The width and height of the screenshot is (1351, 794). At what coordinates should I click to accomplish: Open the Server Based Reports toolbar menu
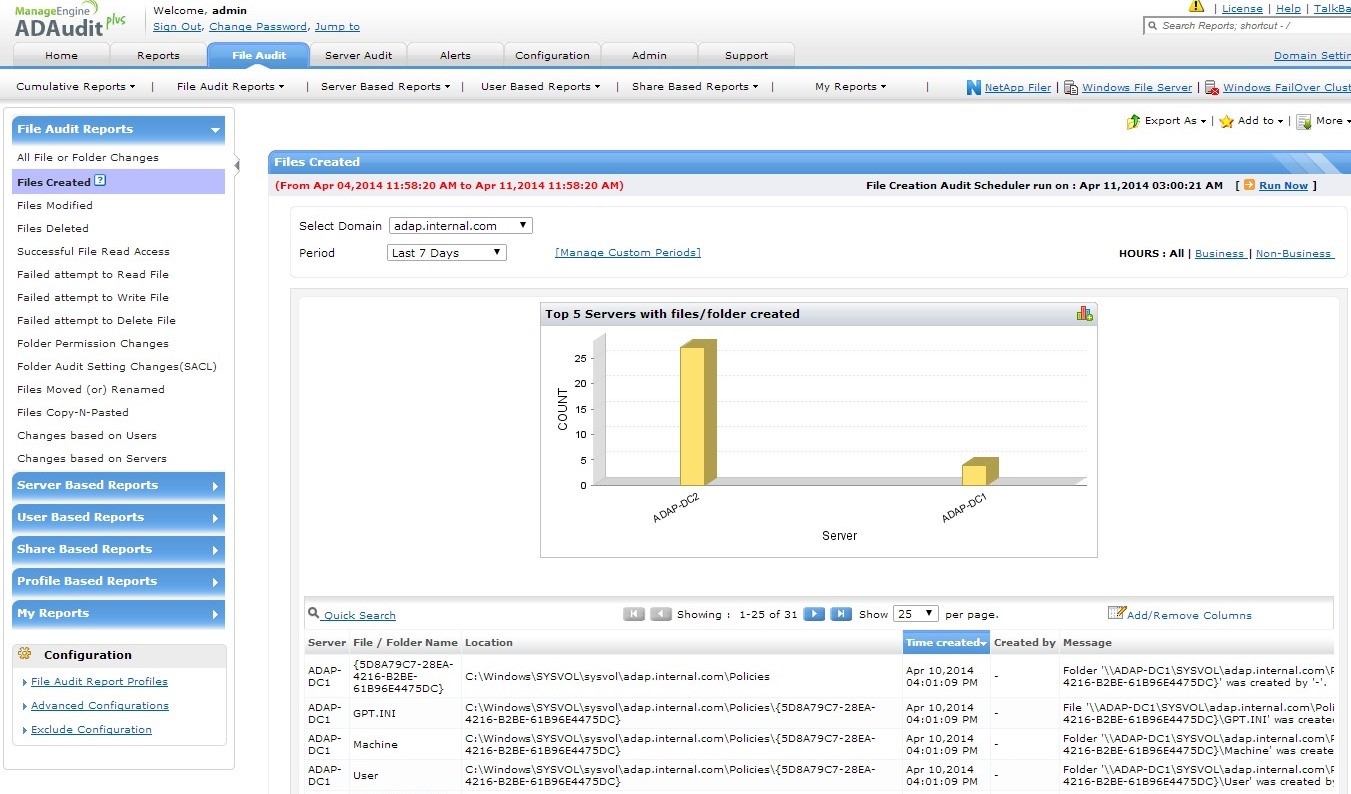385,87
